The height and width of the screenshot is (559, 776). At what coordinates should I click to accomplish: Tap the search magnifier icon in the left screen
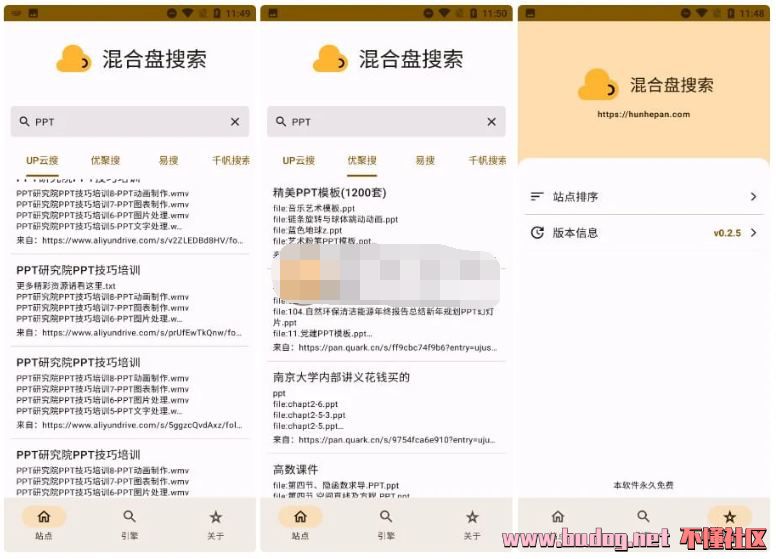24,121
